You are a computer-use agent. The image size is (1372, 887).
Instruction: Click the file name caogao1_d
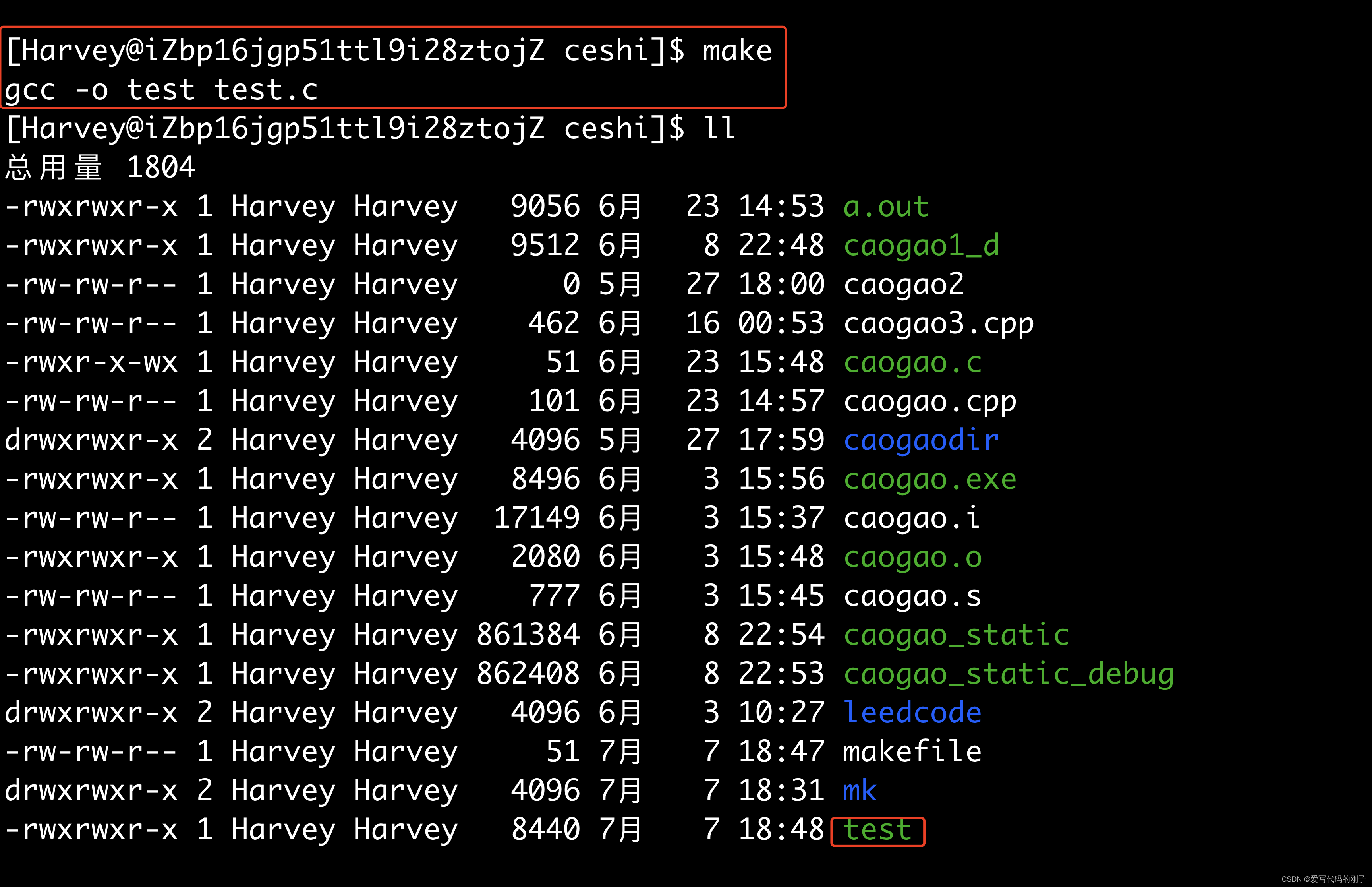tap(921, 246)
